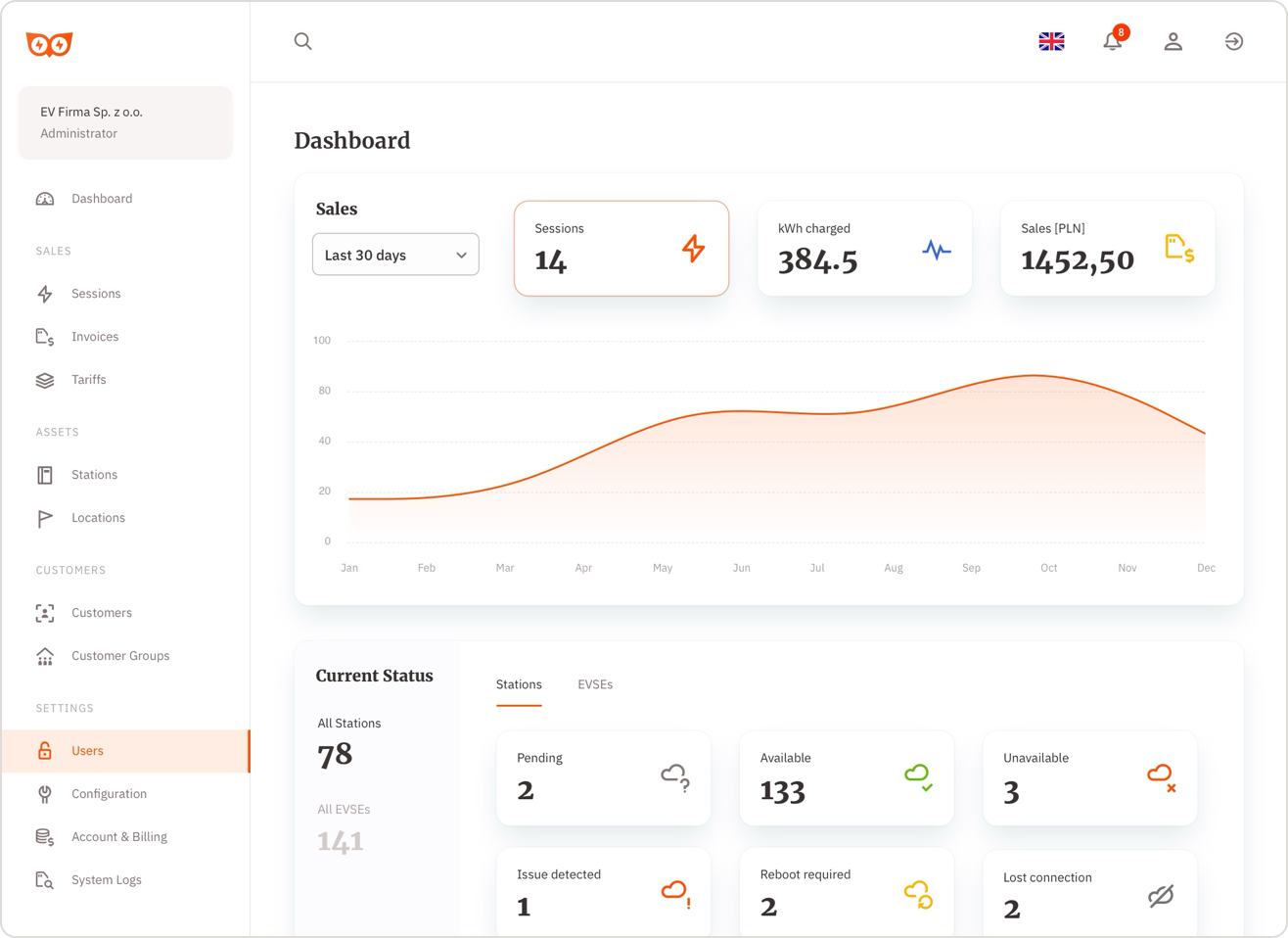
Task: Switch to the EVSEs tab
Action: point(595,684)
